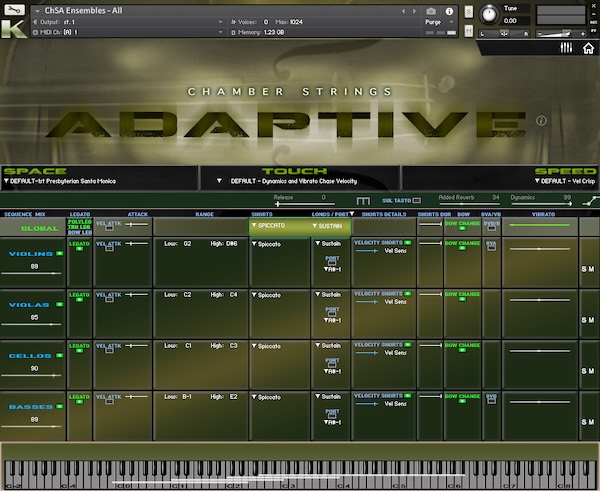This screenshot has width=600, height=491.
Task: Select TRU LEG global legato mode
Action: coord(80,227)
